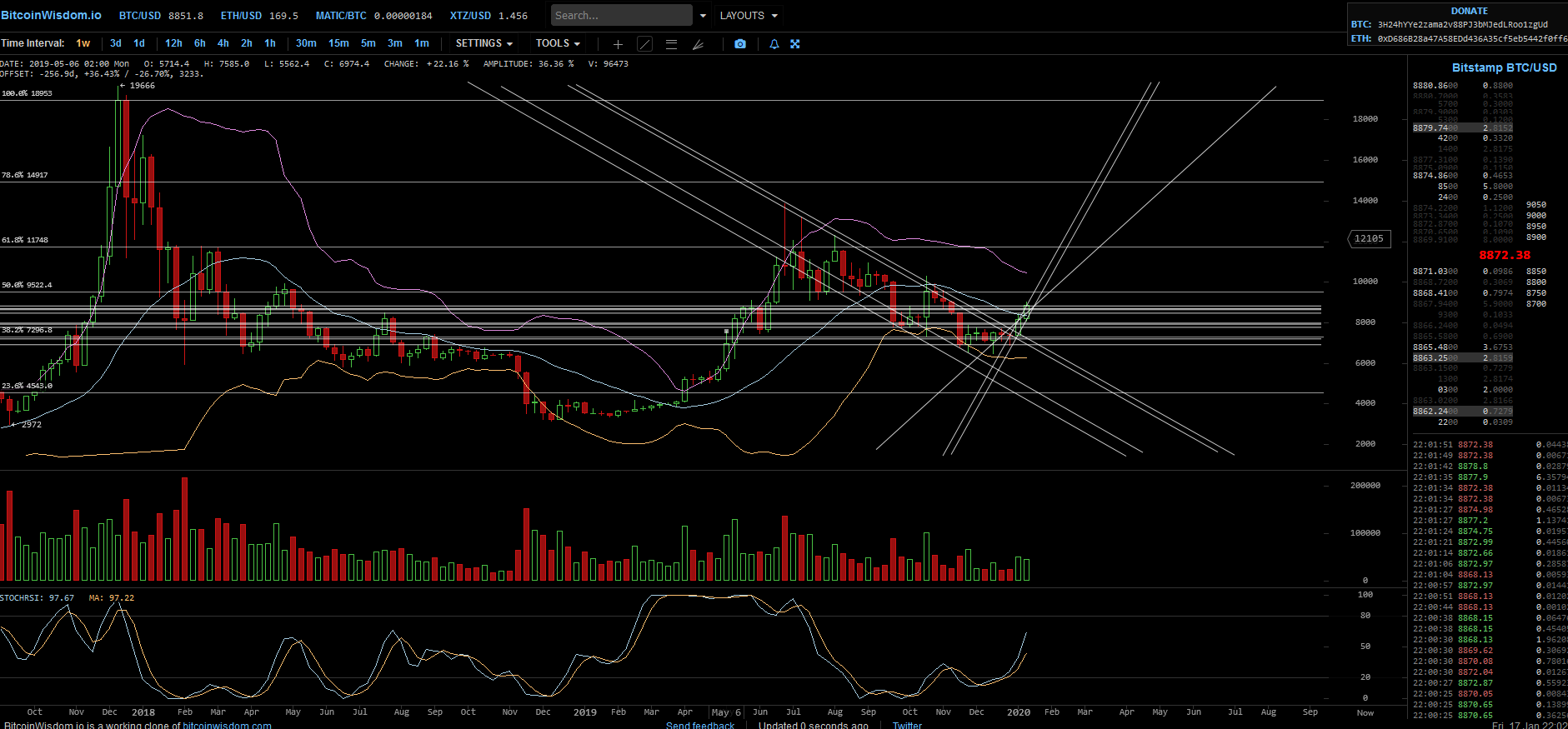Click the 78.6% 14917 Fibonacci level label
The height and width of the screenshot is (729, 1568).
(25, 175)
